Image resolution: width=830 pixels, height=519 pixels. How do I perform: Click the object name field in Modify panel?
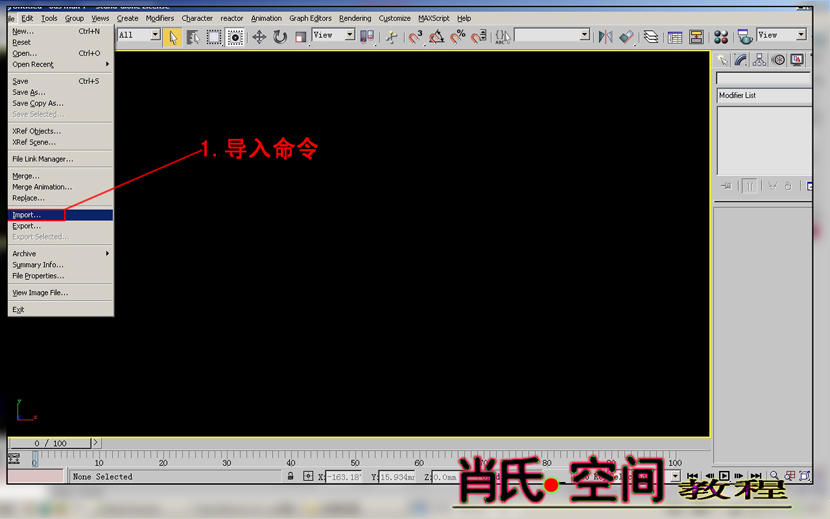(x=764, y=78)
